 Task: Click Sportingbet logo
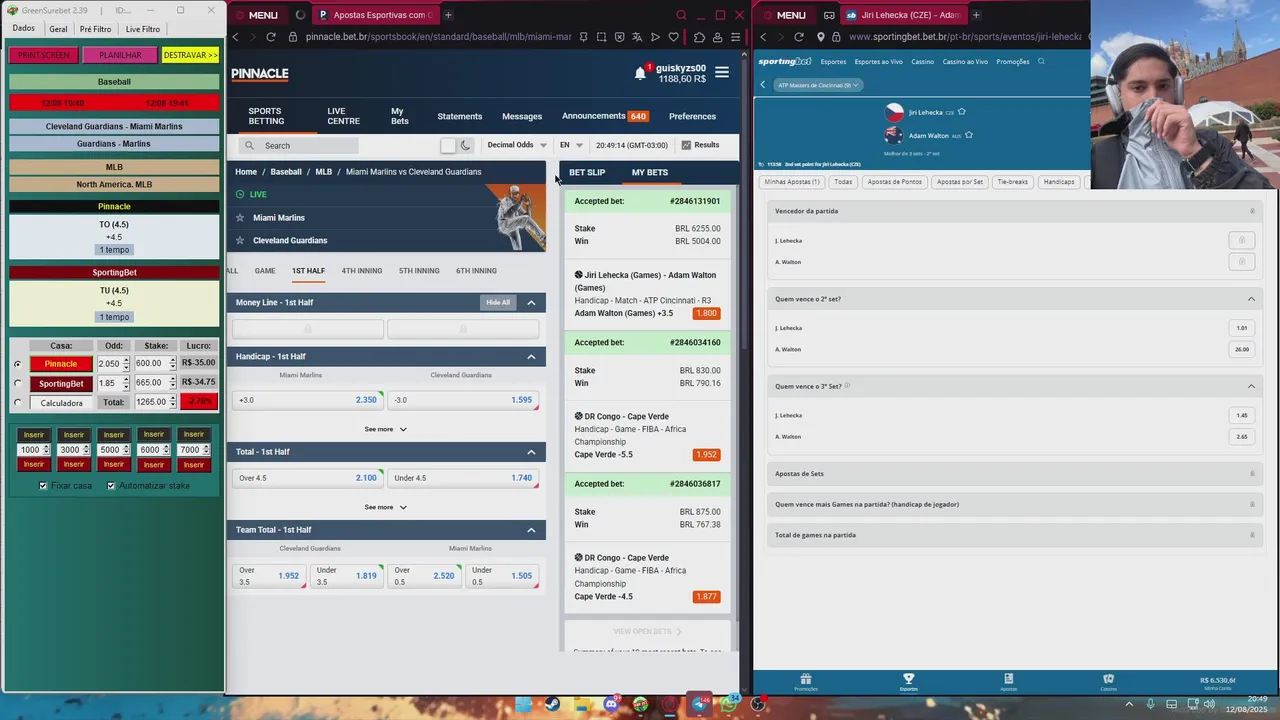[x=784, y=61]
